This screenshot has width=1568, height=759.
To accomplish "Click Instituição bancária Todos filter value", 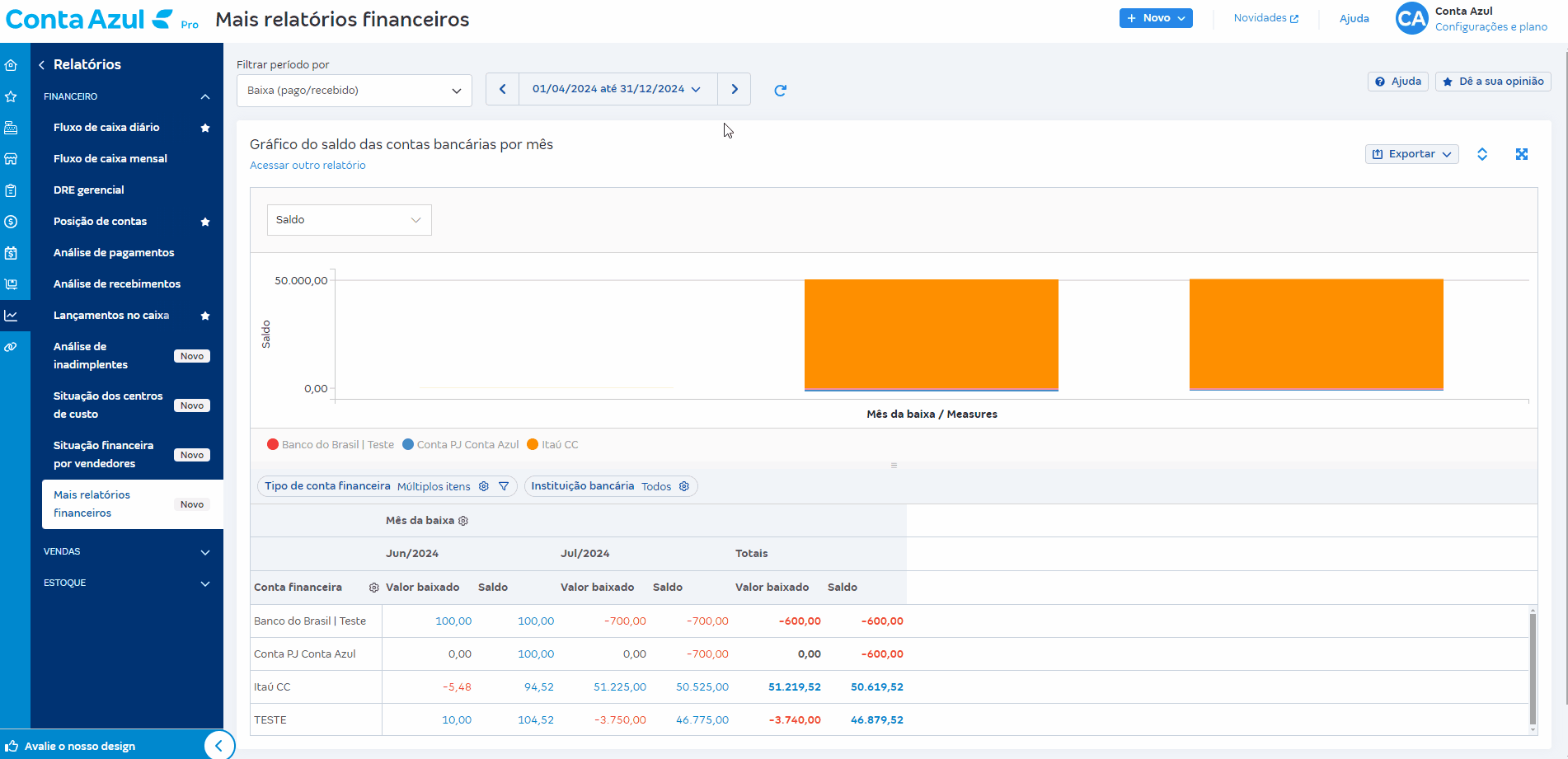I will (x=656, y=487).
